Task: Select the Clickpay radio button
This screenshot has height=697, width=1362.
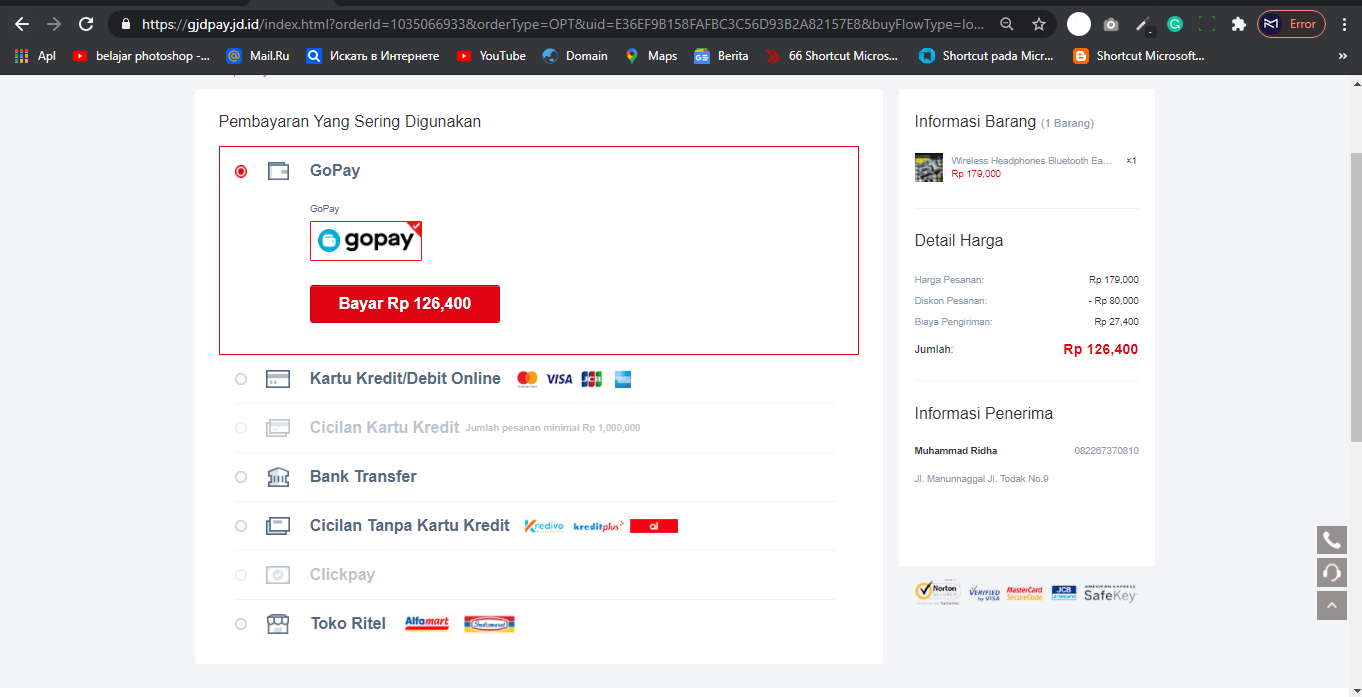Action: pos(241,575)
